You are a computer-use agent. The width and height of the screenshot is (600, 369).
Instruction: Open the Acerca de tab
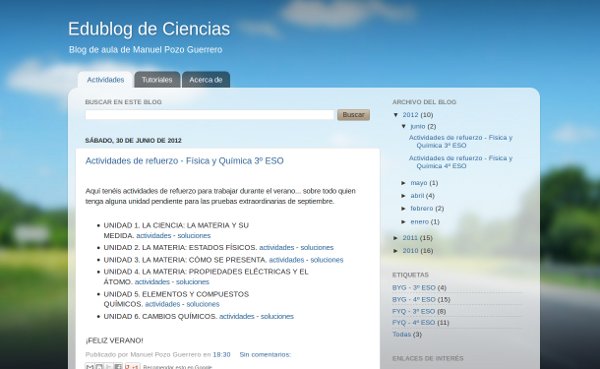pyautogui.click(x=206, y=80)
